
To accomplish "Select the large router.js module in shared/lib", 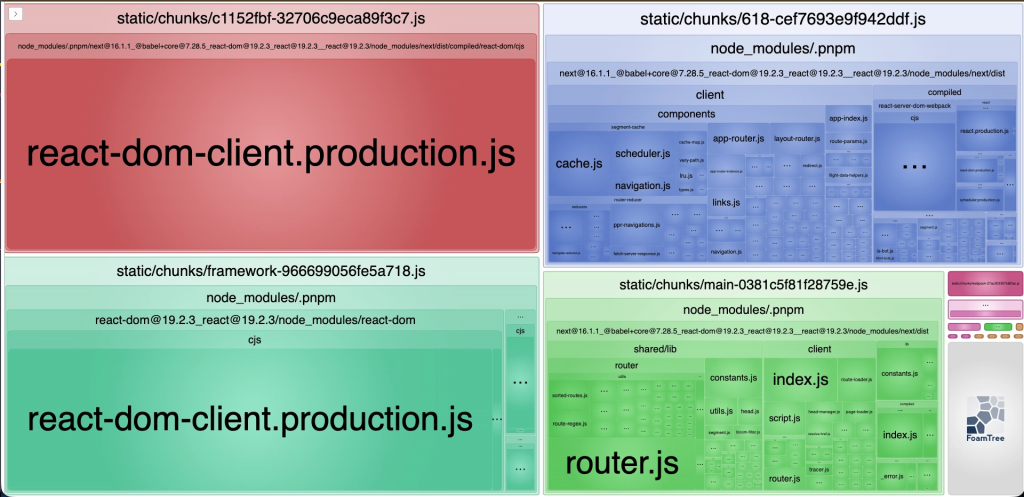I will pyautogui.click(x=622, y=462).
